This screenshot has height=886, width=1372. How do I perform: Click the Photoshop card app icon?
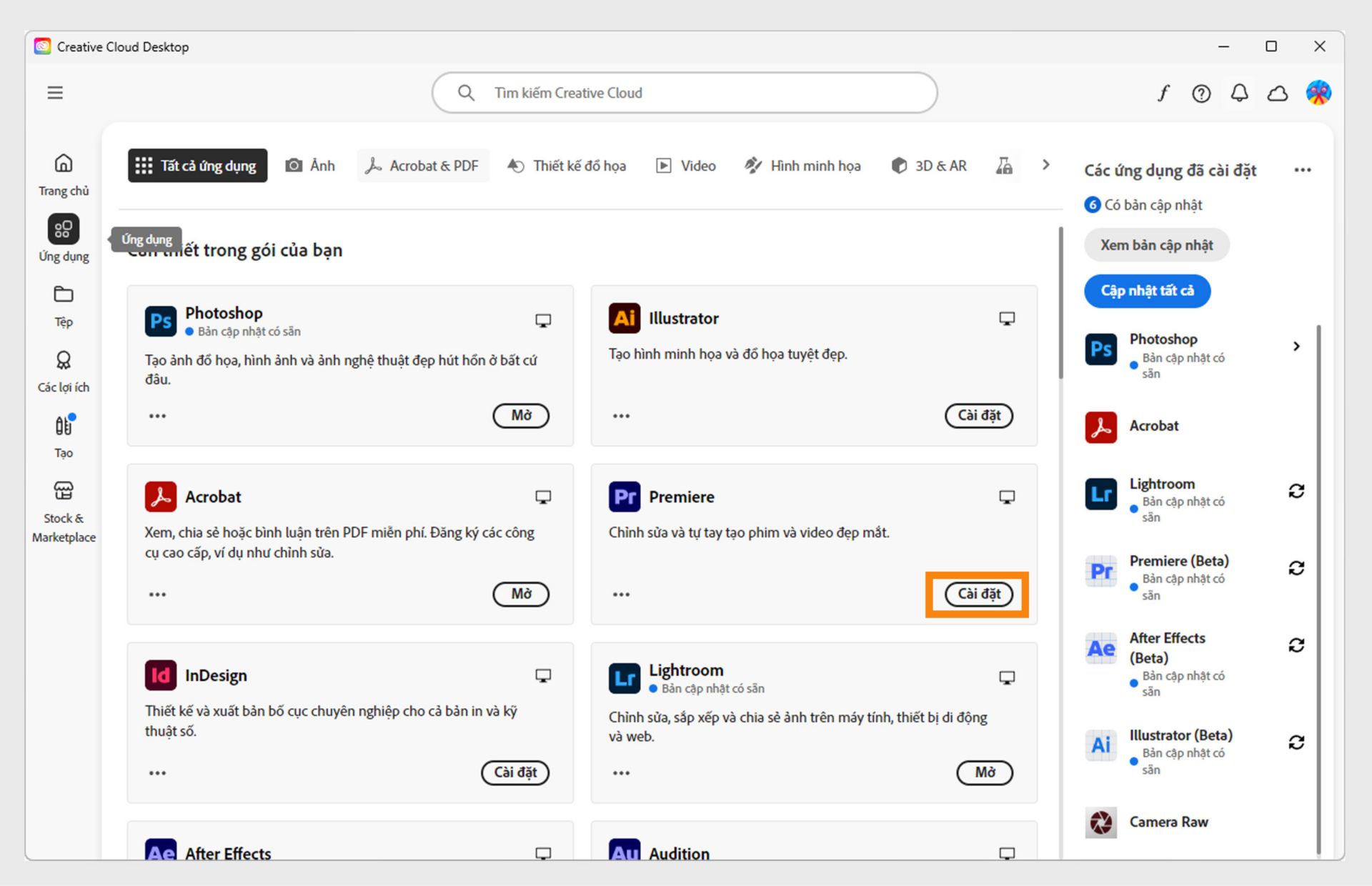pyautogui.click(x=161, y=321)
